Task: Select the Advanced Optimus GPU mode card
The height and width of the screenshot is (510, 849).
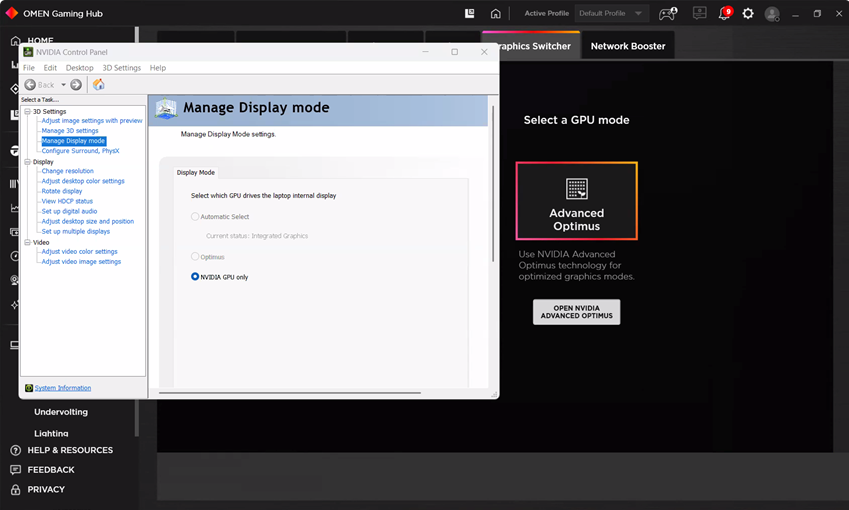Action: pos(577,201)
